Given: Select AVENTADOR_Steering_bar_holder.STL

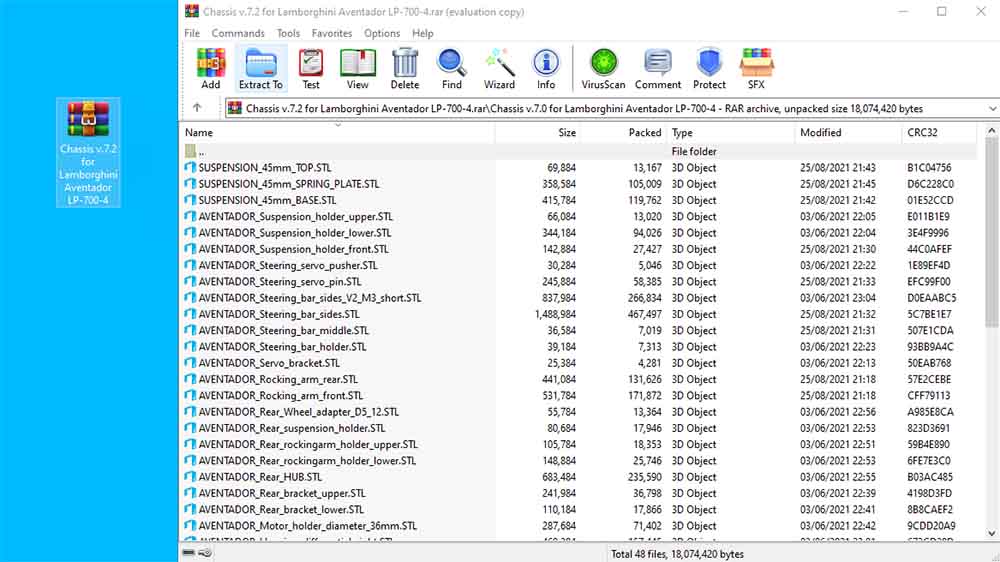Looking at the screenshot, I should click(x=282, y=346).
